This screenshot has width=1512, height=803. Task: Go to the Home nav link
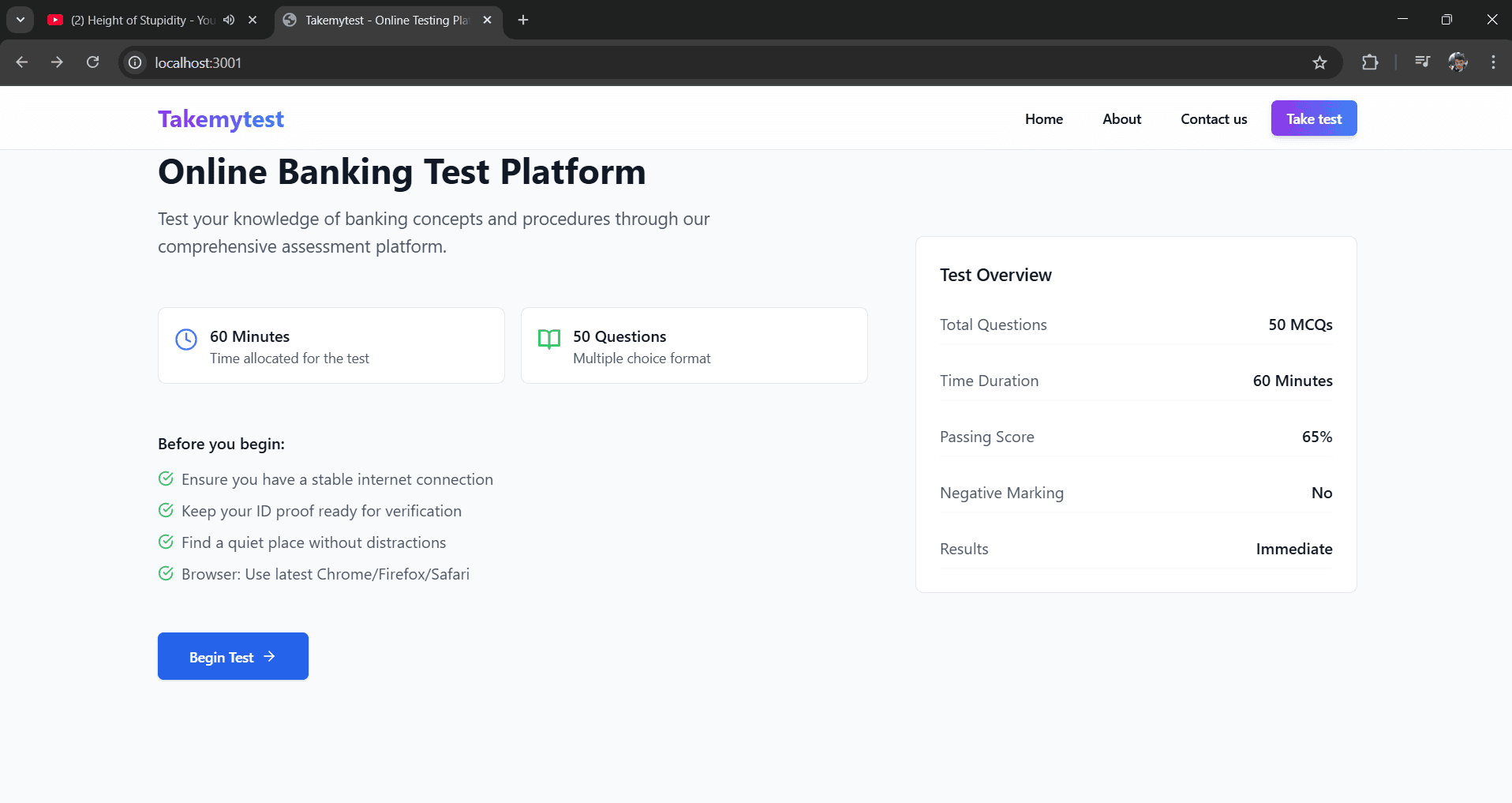(x=1044, y=119)
